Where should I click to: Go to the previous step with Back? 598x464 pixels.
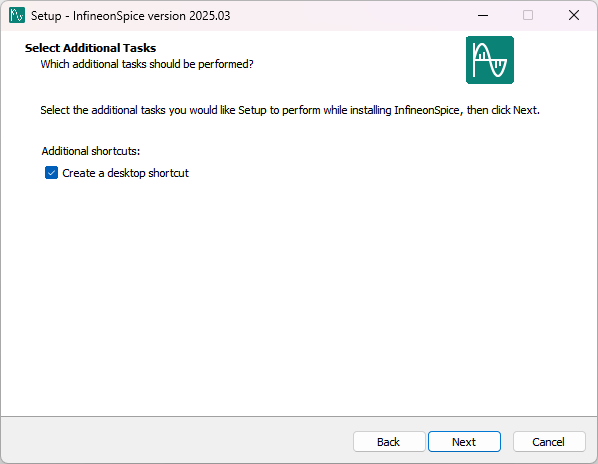[x=389, y=442]
